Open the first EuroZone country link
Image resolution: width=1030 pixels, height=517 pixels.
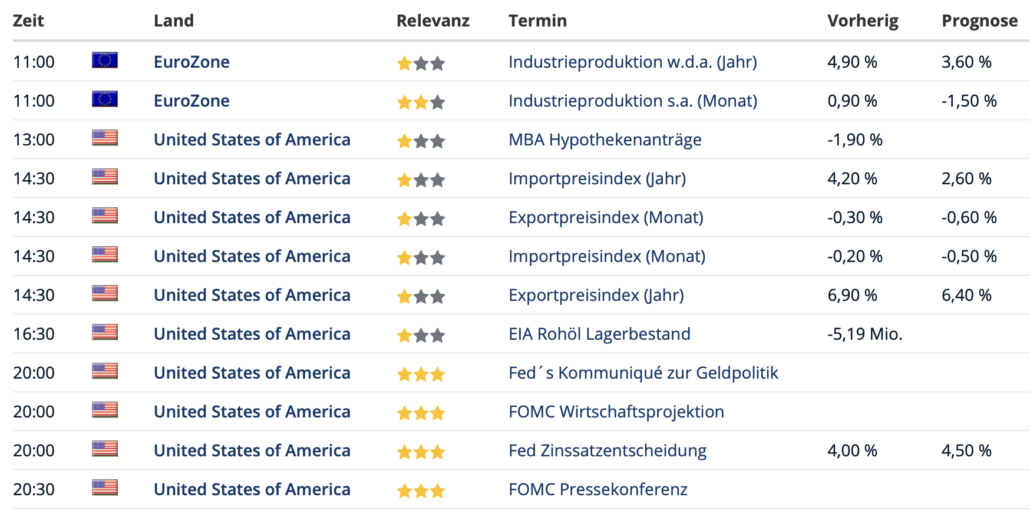click(x=192, y=62)
